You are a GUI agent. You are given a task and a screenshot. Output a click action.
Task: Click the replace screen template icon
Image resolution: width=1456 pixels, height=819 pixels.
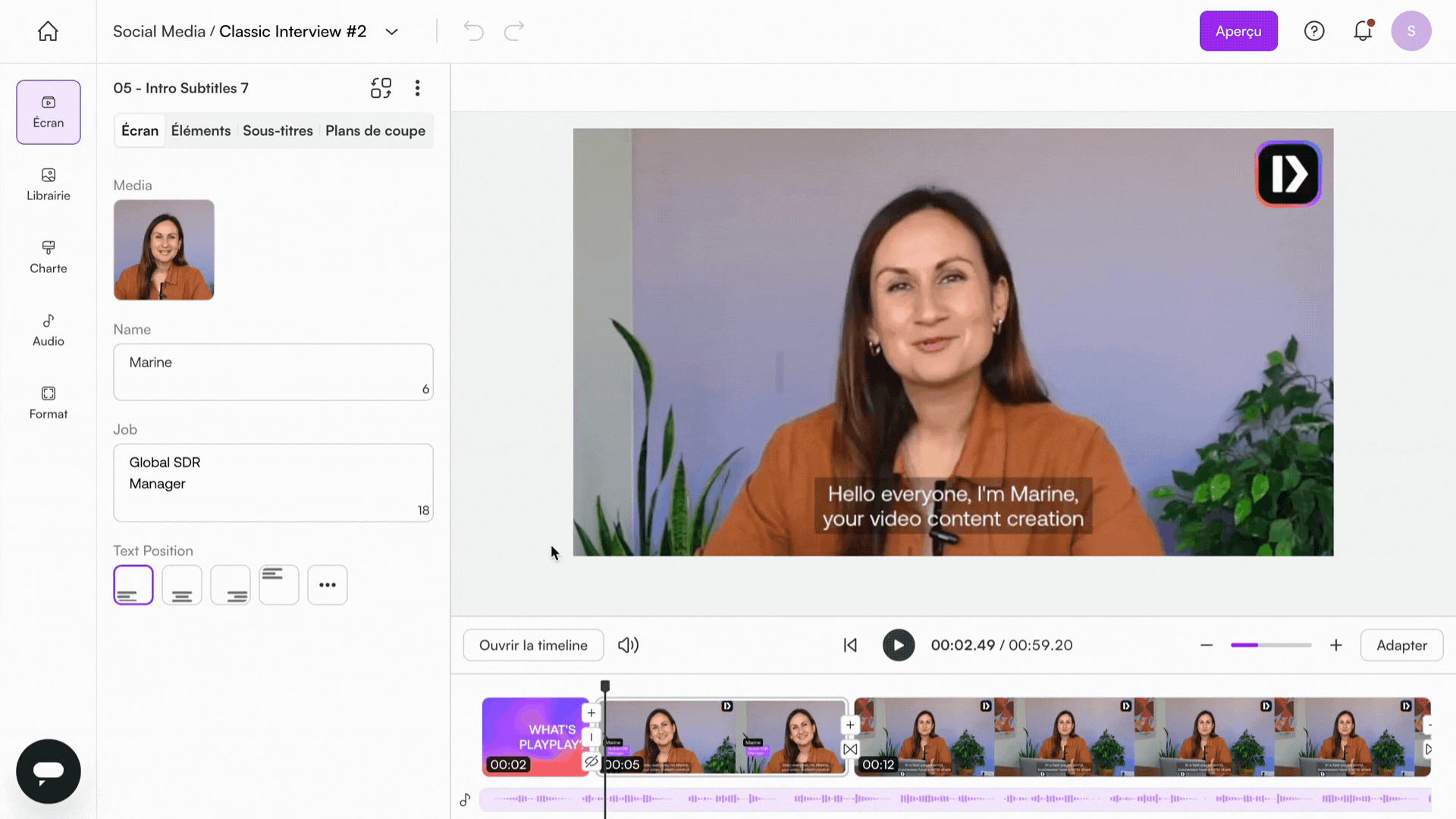coord(381,88)
